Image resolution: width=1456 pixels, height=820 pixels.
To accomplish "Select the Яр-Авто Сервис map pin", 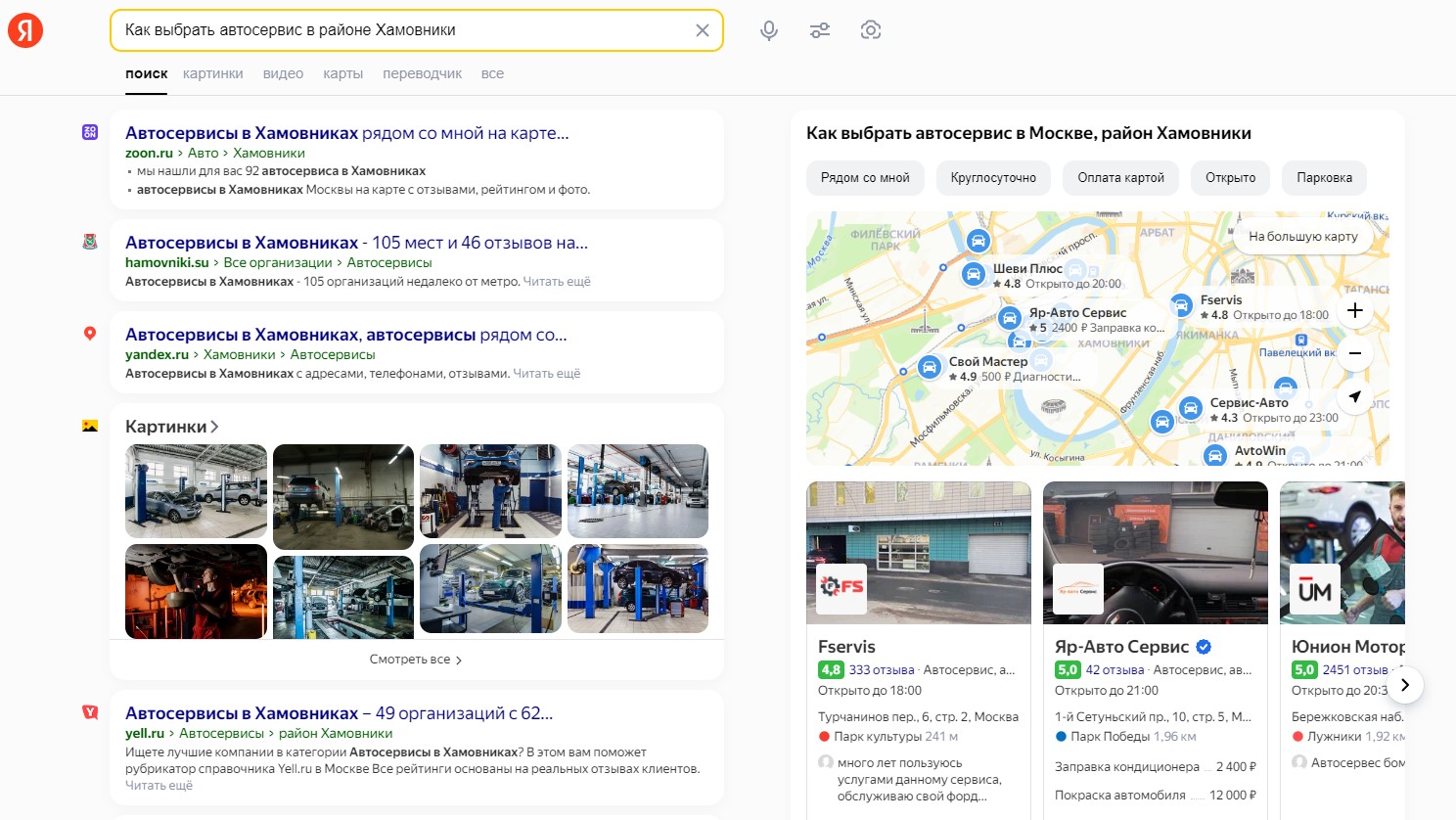I will point(1010,319).
